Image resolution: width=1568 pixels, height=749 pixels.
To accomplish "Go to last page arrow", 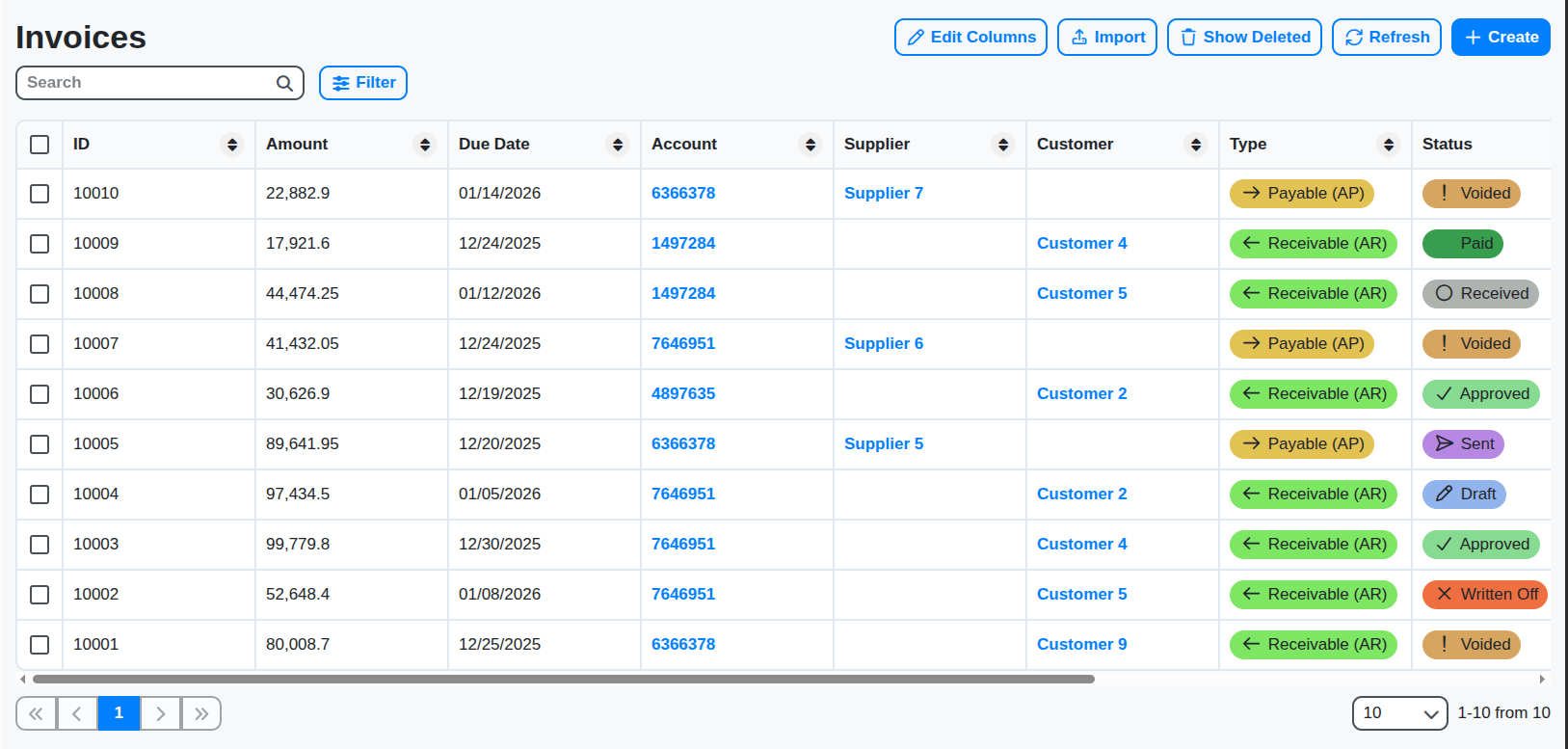I will tap(201, 713).
